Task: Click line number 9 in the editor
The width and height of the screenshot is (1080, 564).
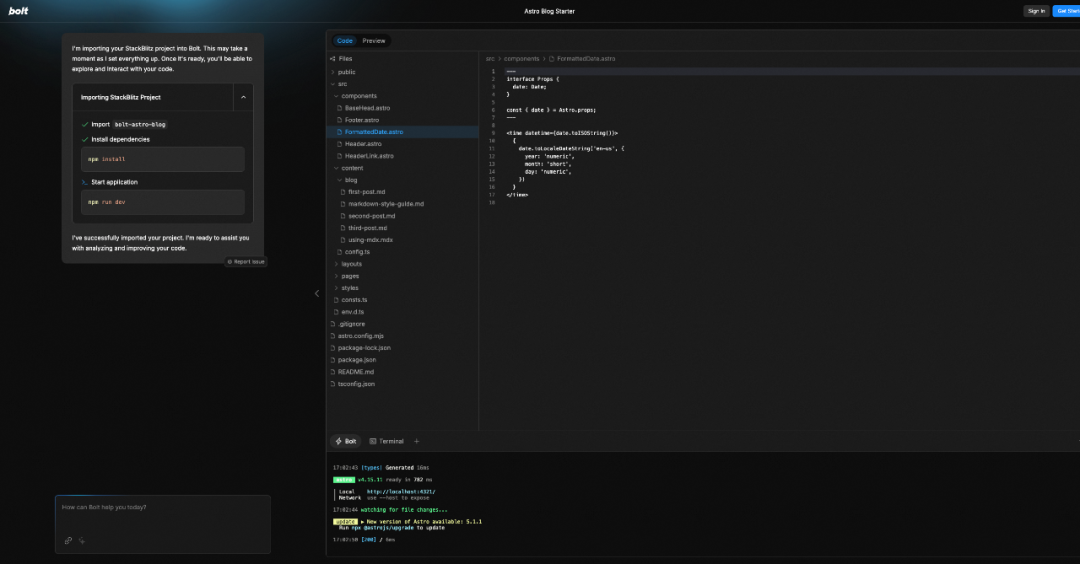Action: 493,133
